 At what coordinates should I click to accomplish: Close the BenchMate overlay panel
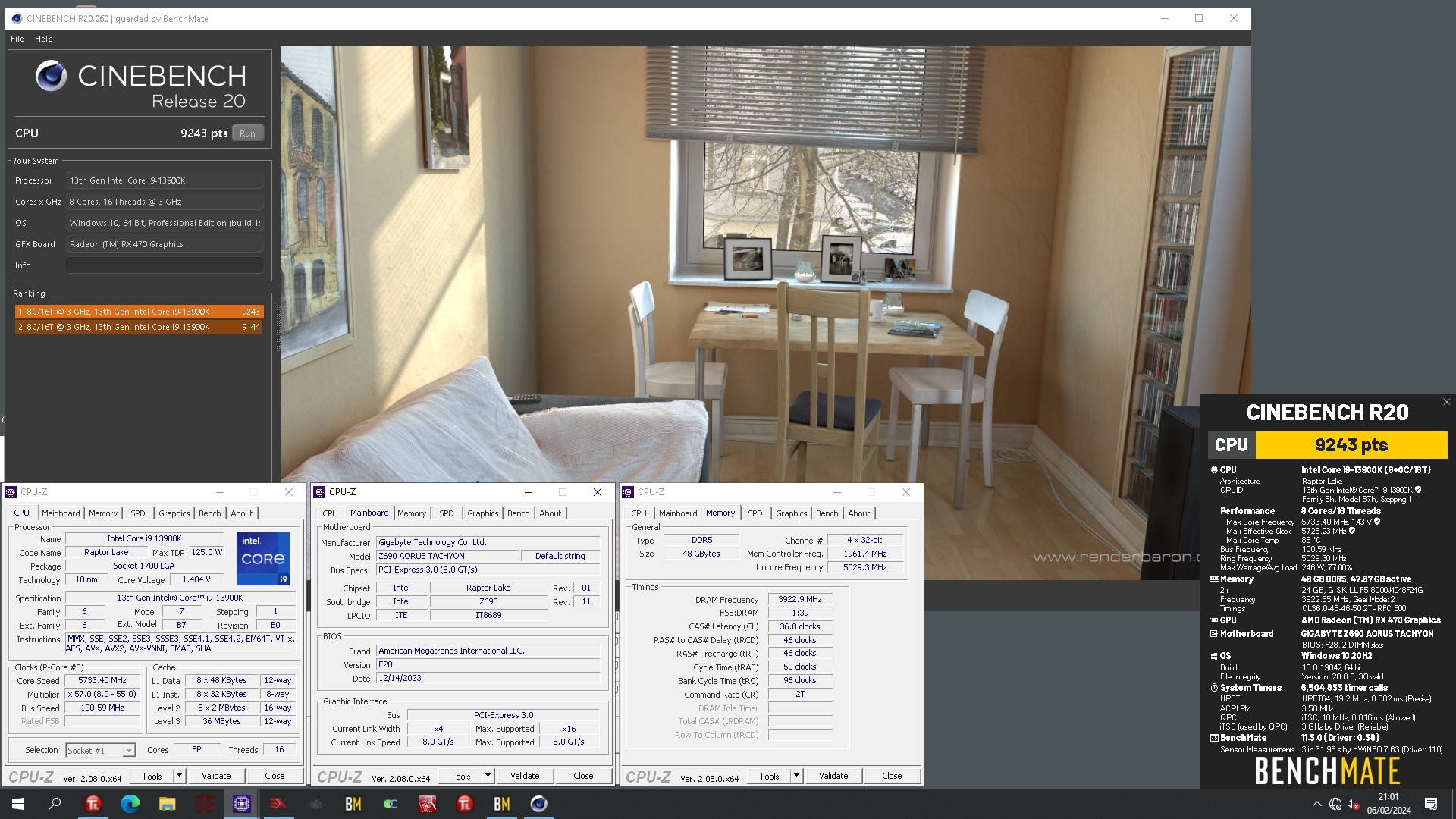1446,402
